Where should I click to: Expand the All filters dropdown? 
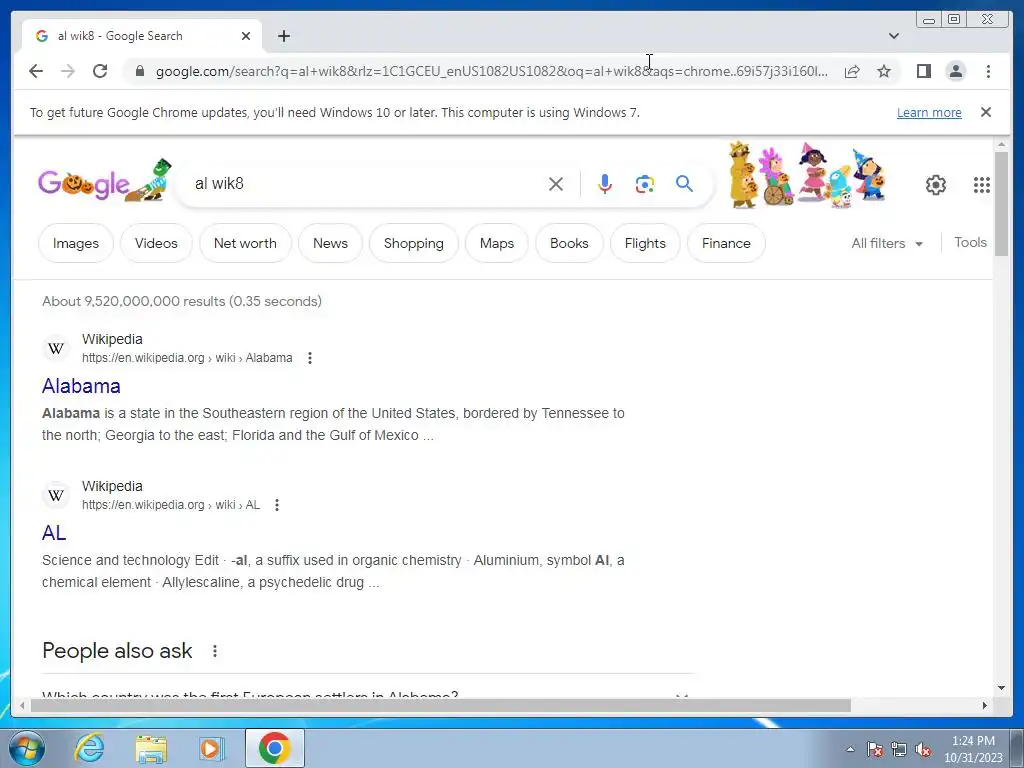click(886, 243)
